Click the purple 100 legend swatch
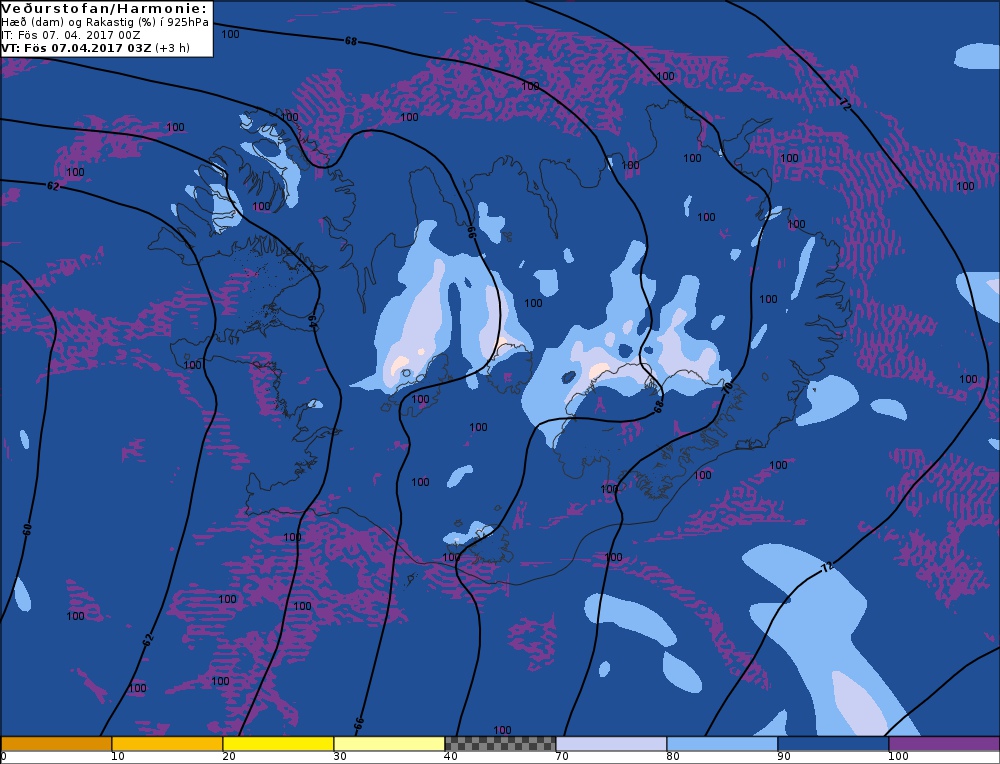Screen dimensions: 1000x764 [944, 744]
